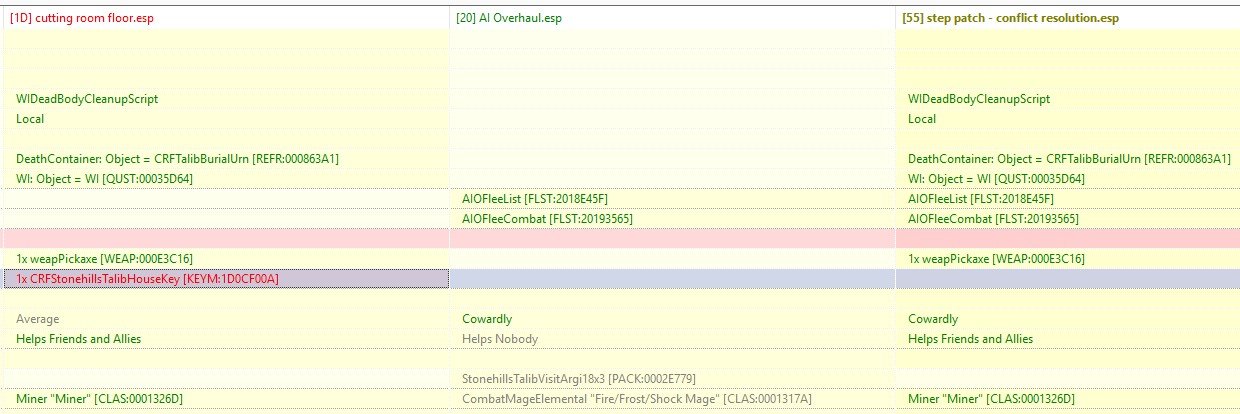Click the Miner class in cutting room floor column

pos(99,399)
